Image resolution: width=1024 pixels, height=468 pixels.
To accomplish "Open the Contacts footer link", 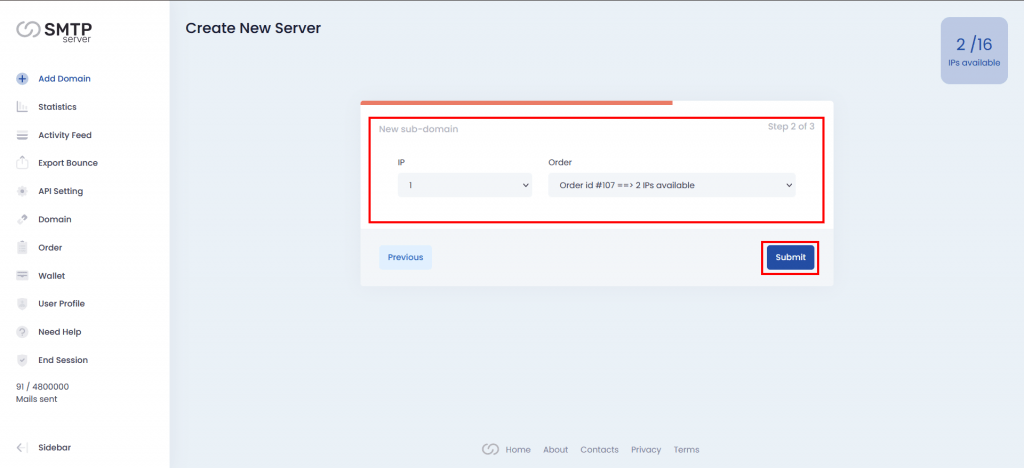I will [x=600, y=450].
